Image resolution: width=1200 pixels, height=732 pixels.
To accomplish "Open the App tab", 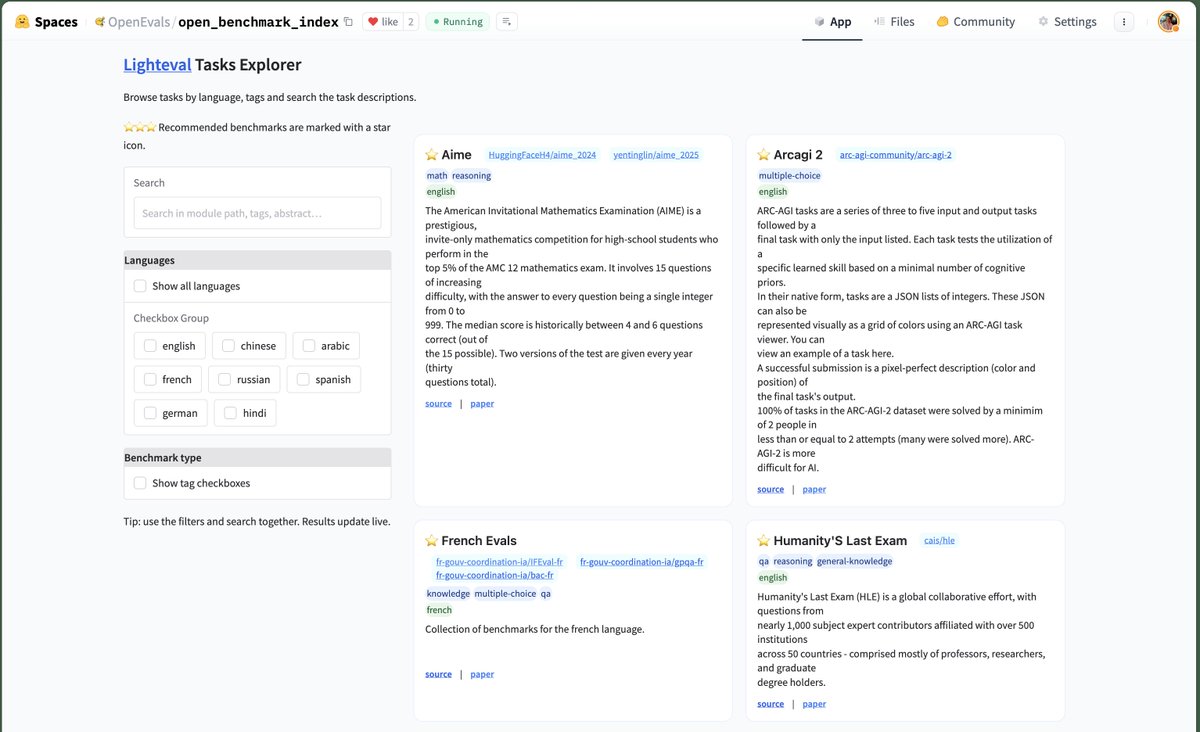I will [833, 21].
